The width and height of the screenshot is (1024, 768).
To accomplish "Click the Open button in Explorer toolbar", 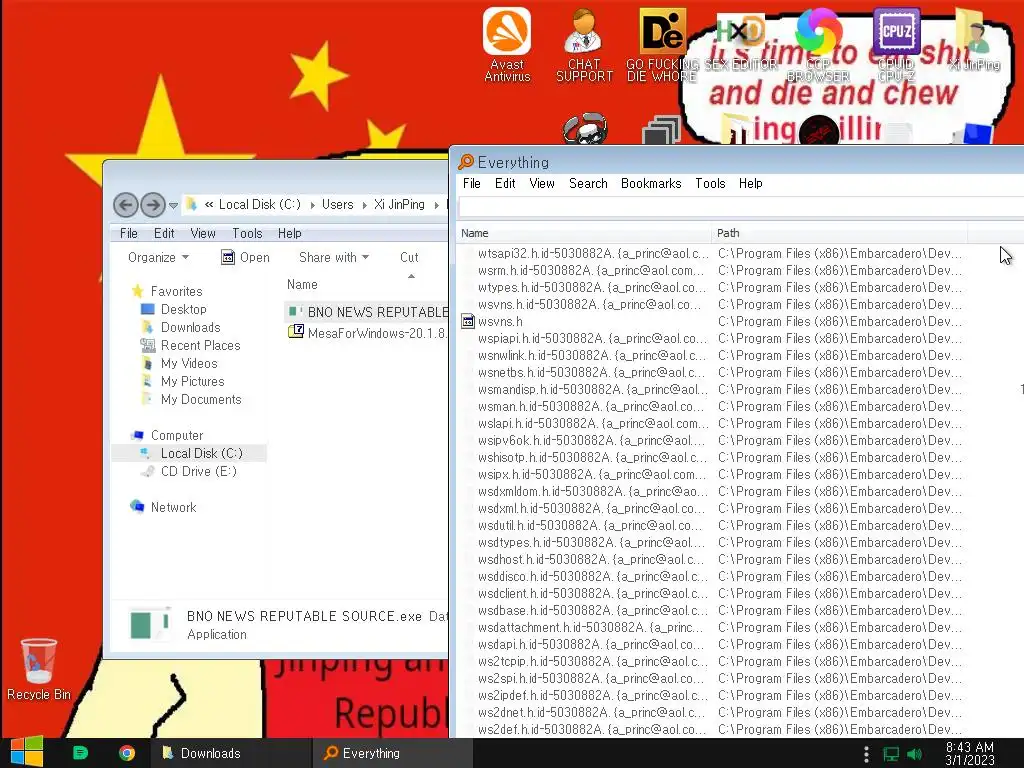I will (246, 257).
